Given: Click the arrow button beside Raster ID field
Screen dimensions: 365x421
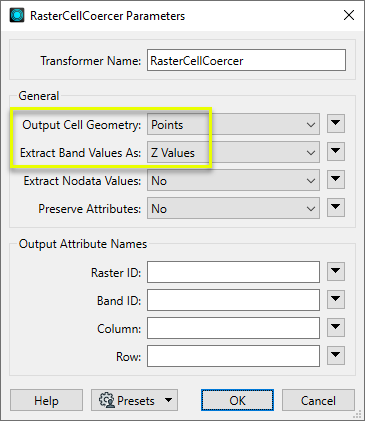Looking at the screenshot, I should pyautogui.click(x=336, y=271).
